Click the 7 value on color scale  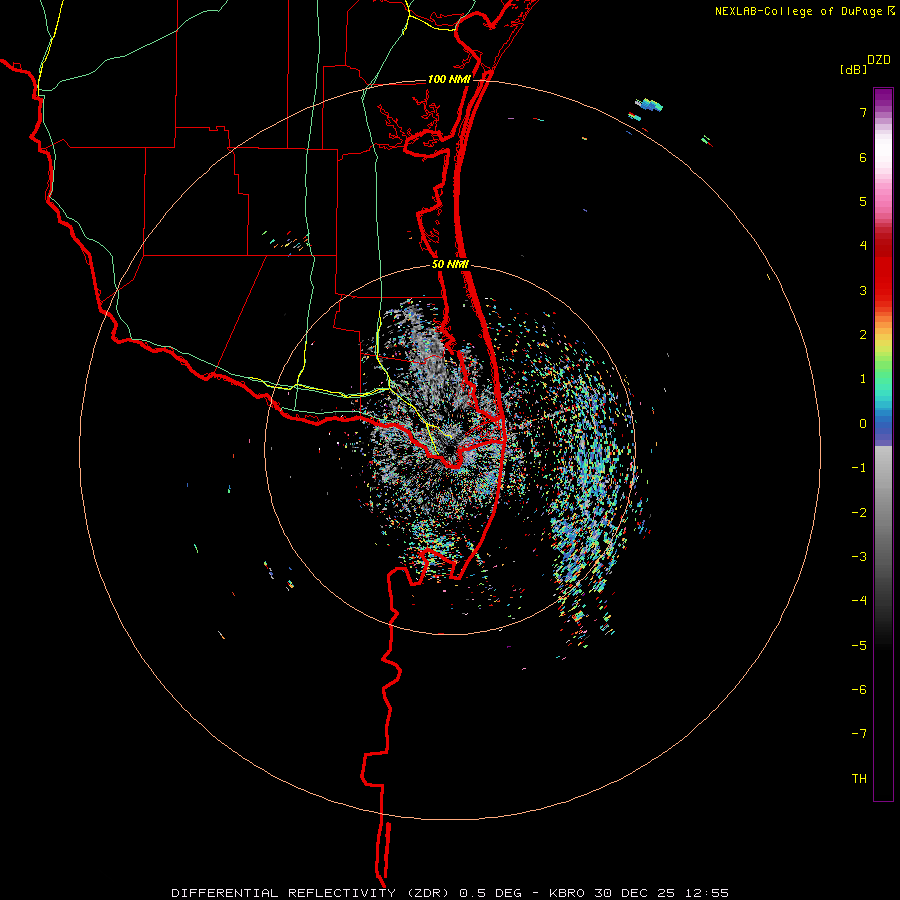click(x=863, y=112)
